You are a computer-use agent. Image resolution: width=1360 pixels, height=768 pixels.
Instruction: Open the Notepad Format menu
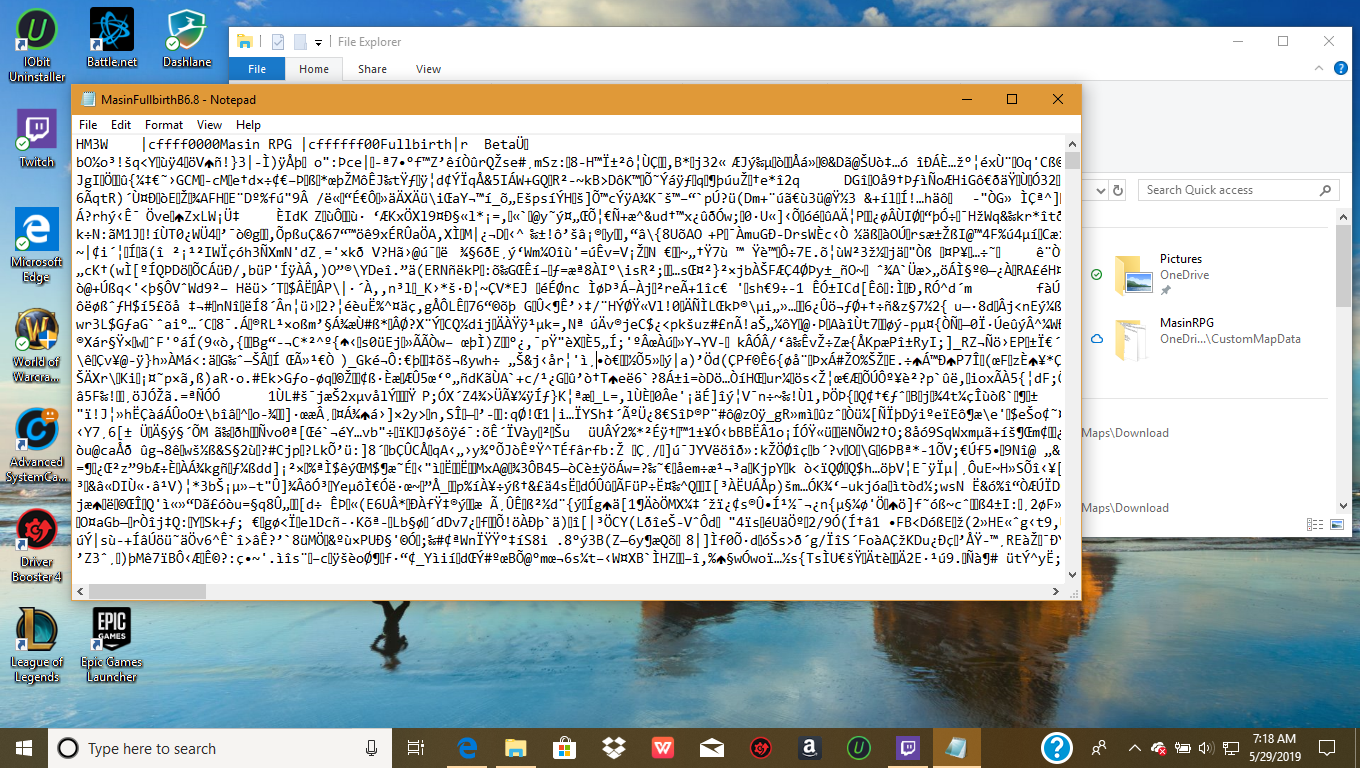[x=164, y=125]
